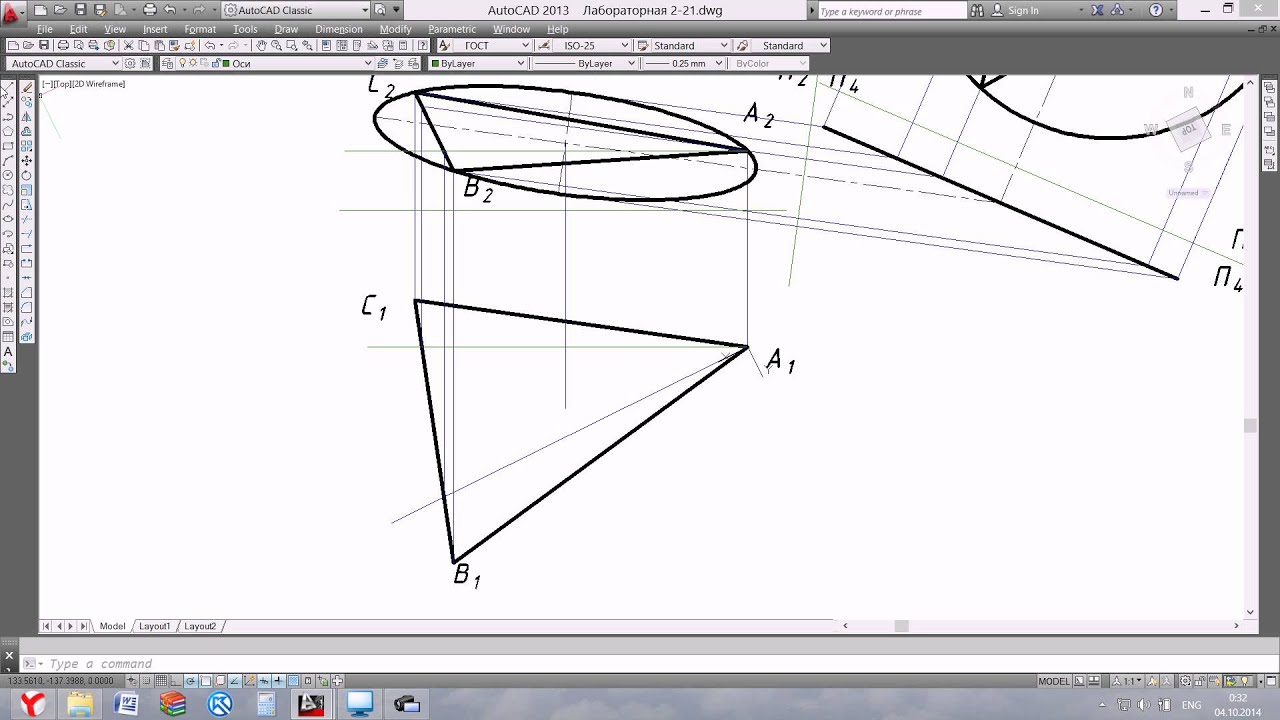The width and height of the screenshot is (1280, 720).
Task: Open the title bar workspace switcher dropdown
Action: (x=295, y=10)
